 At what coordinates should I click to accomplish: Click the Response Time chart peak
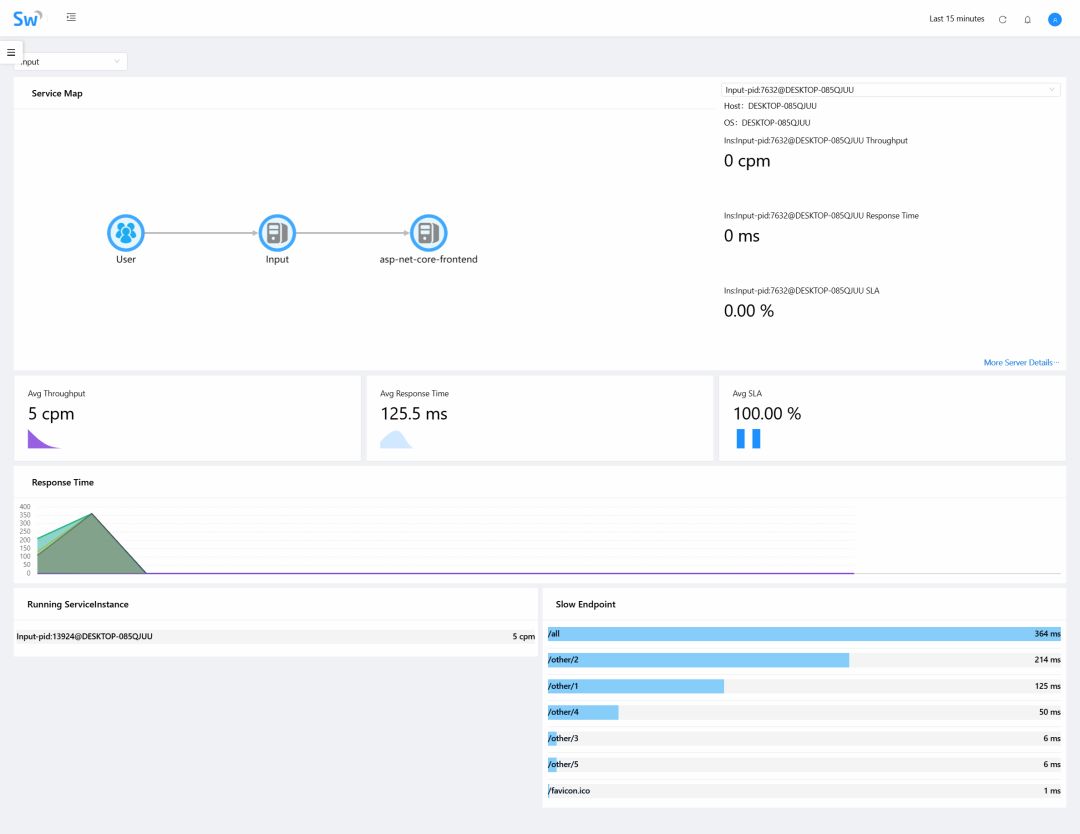[92, 515]
